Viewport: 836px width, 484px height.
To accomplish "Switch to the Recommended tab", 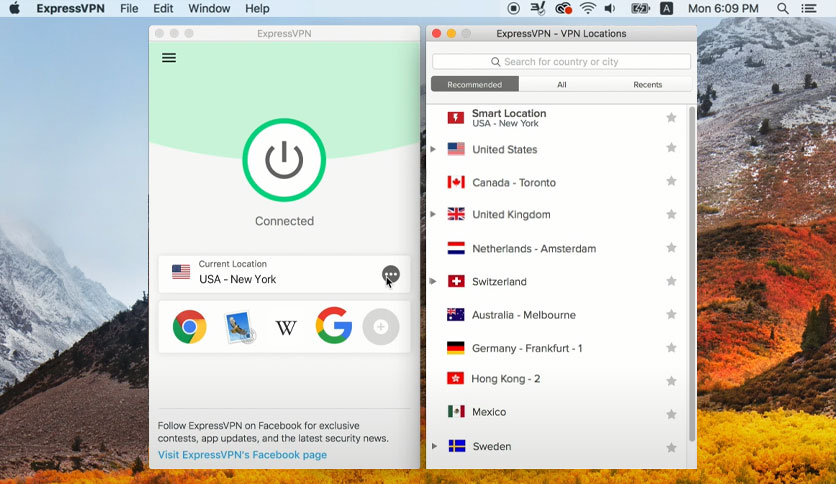I will (x=475, y=84).
